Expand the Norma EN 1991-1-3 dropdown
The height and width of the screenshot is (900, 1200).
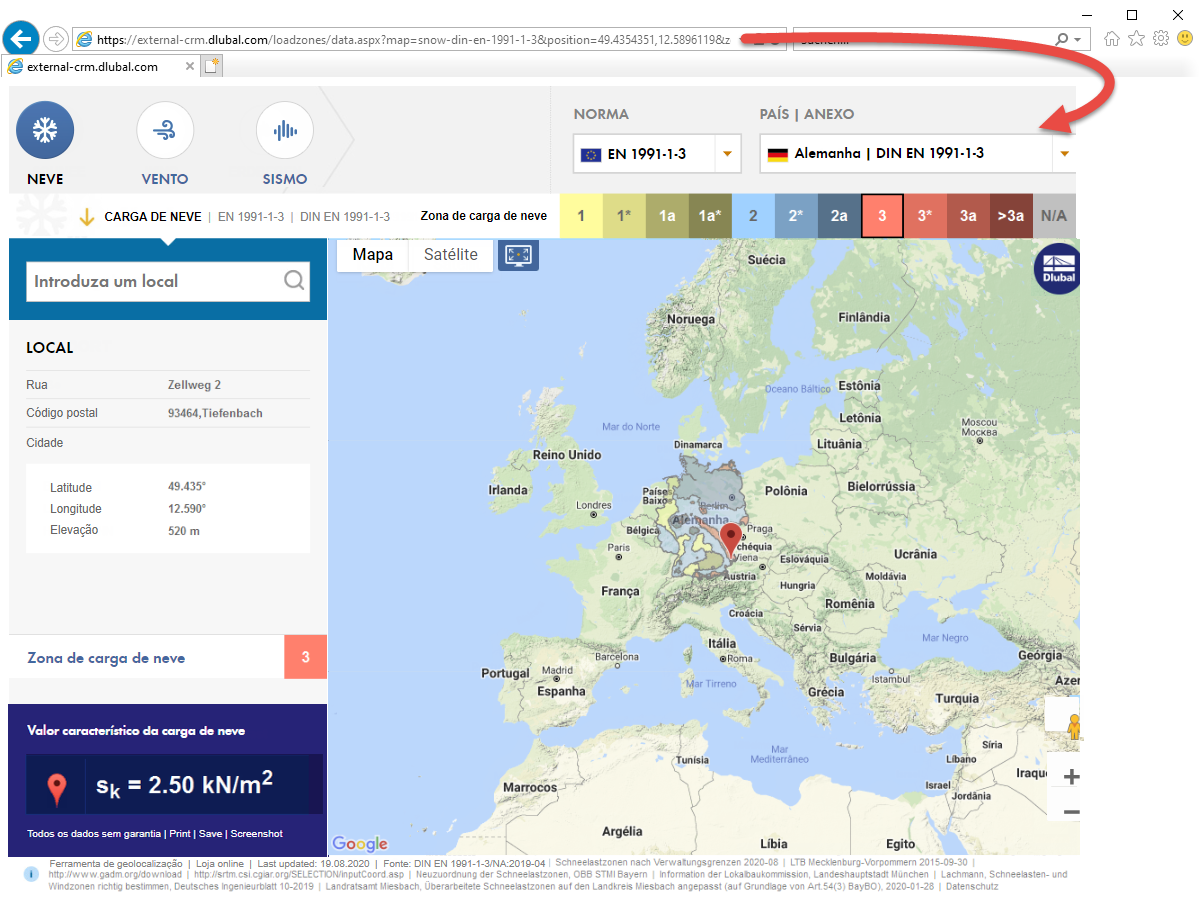728,154
